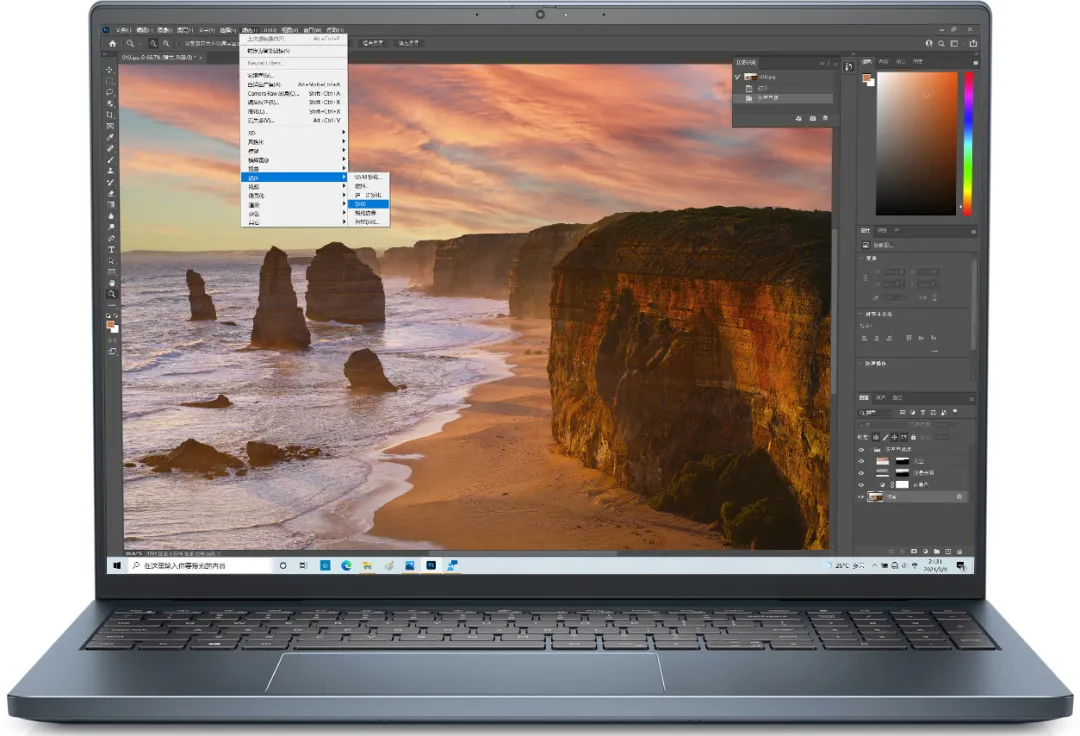The width and height of the screenshot is (1080, 736).
Task: Click the 填充屏幕 fill screen button
Action: [x=408, y=43]
